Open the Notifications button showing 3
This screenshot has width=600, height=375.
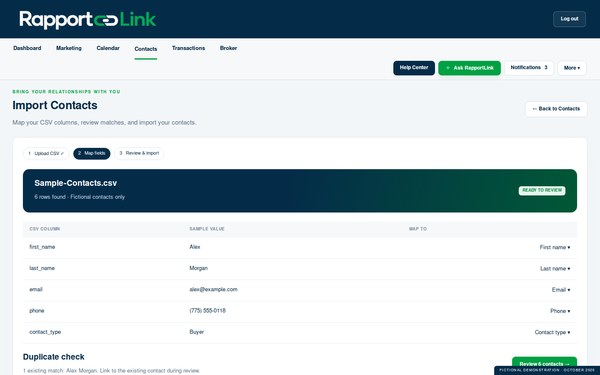pyautogui.click(x=529, y=68)
